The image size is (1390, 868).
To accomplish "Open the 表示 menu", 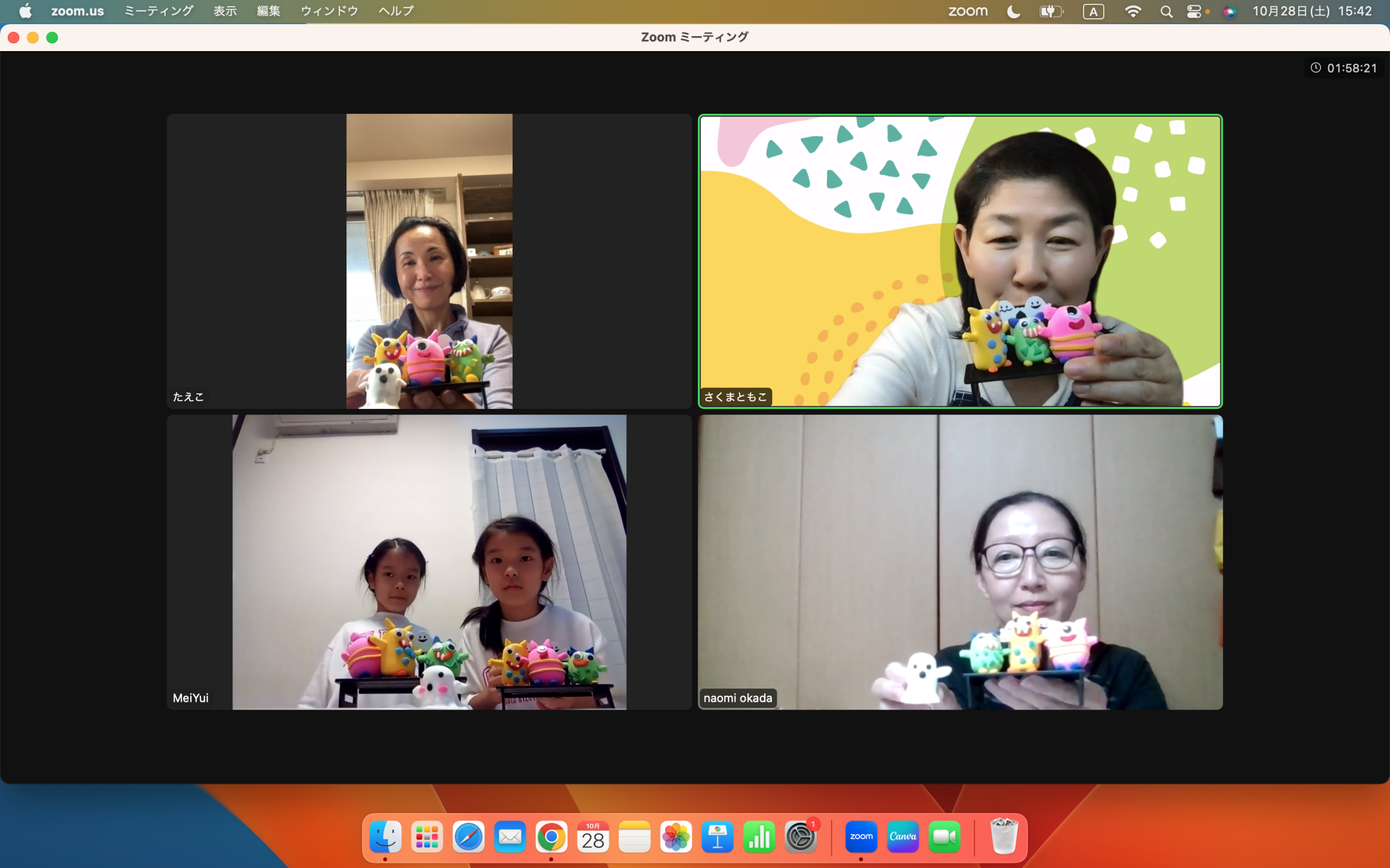I will 225,11.
